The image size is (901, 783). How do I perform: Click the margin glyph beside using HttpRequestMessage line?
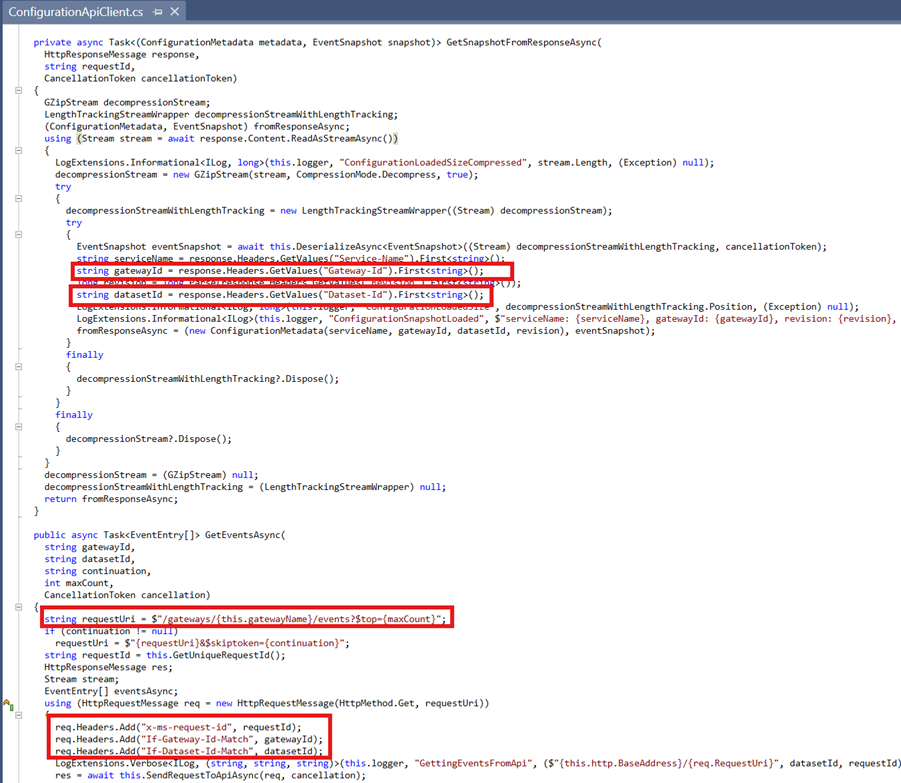(x=7, y=704)
